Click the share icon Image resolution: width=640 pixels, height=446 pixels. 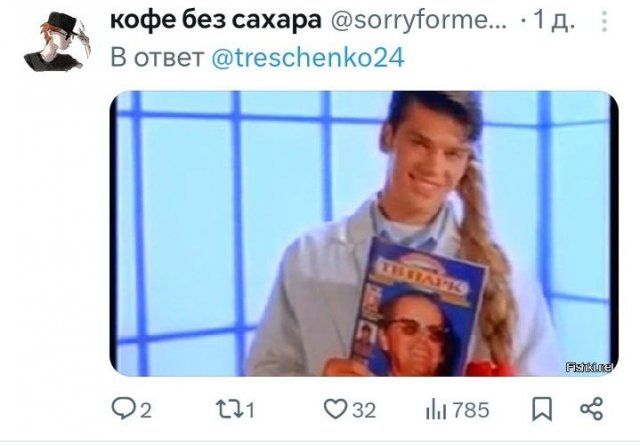[x=591, y=409]
